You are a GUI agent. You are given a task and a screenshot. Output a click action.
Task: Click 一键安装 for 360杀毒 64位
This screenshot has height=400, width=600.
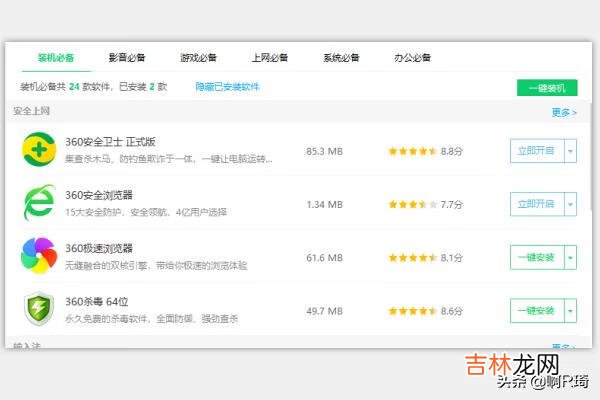(x=537, y=310)
